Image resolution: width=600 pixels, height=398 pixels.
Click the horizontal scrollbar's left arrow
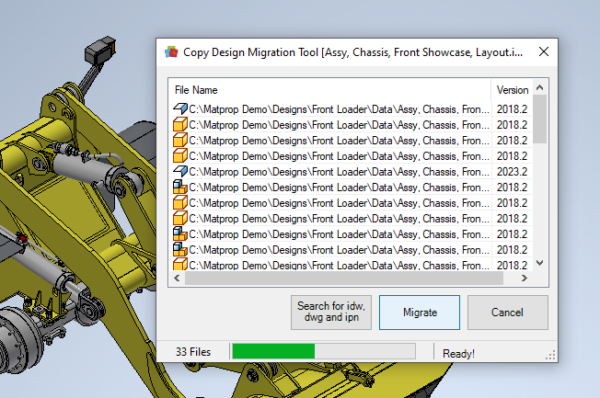(x=177, y=278)
